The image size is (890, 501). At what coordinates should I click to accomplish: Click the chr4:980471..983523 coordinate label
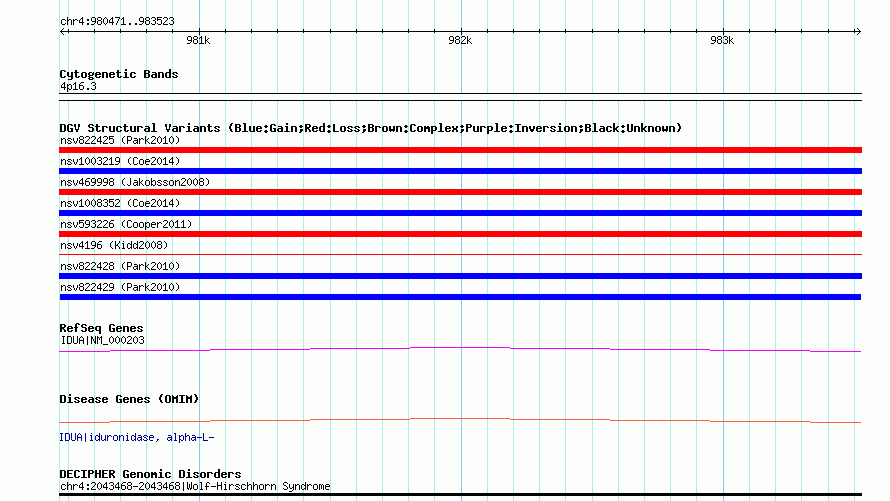click(117, 22)
